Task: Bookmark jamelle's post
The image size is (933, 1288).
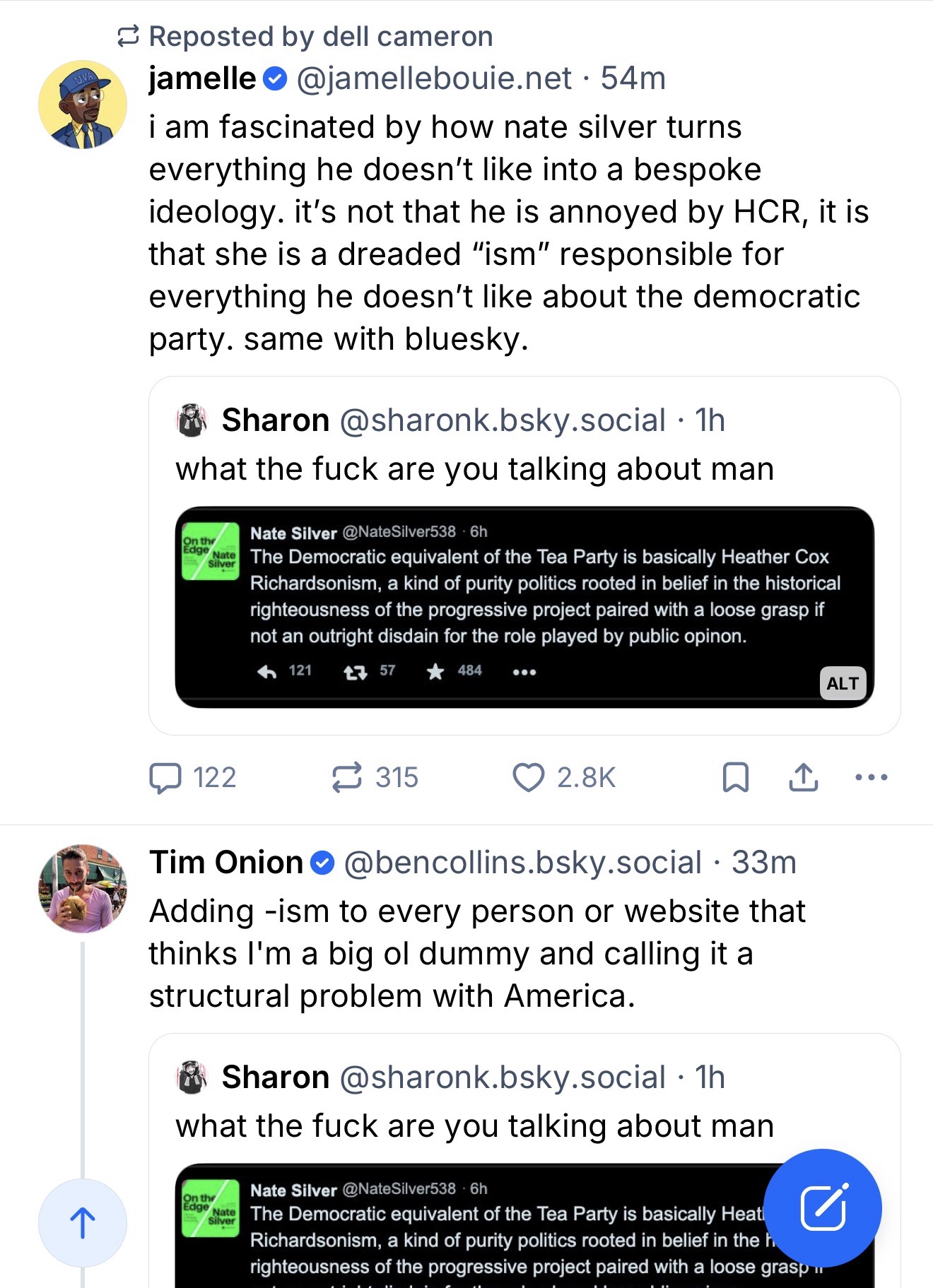Action: tap(735, 777)
